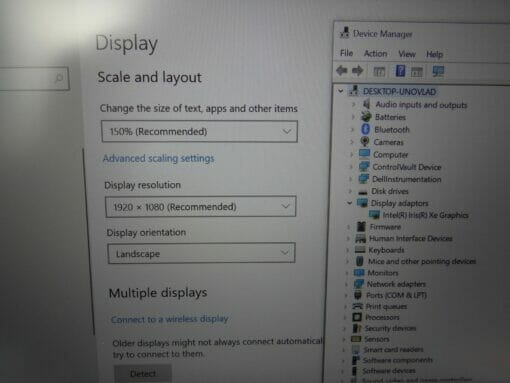Click the Detect button

[x=143, y=373]
